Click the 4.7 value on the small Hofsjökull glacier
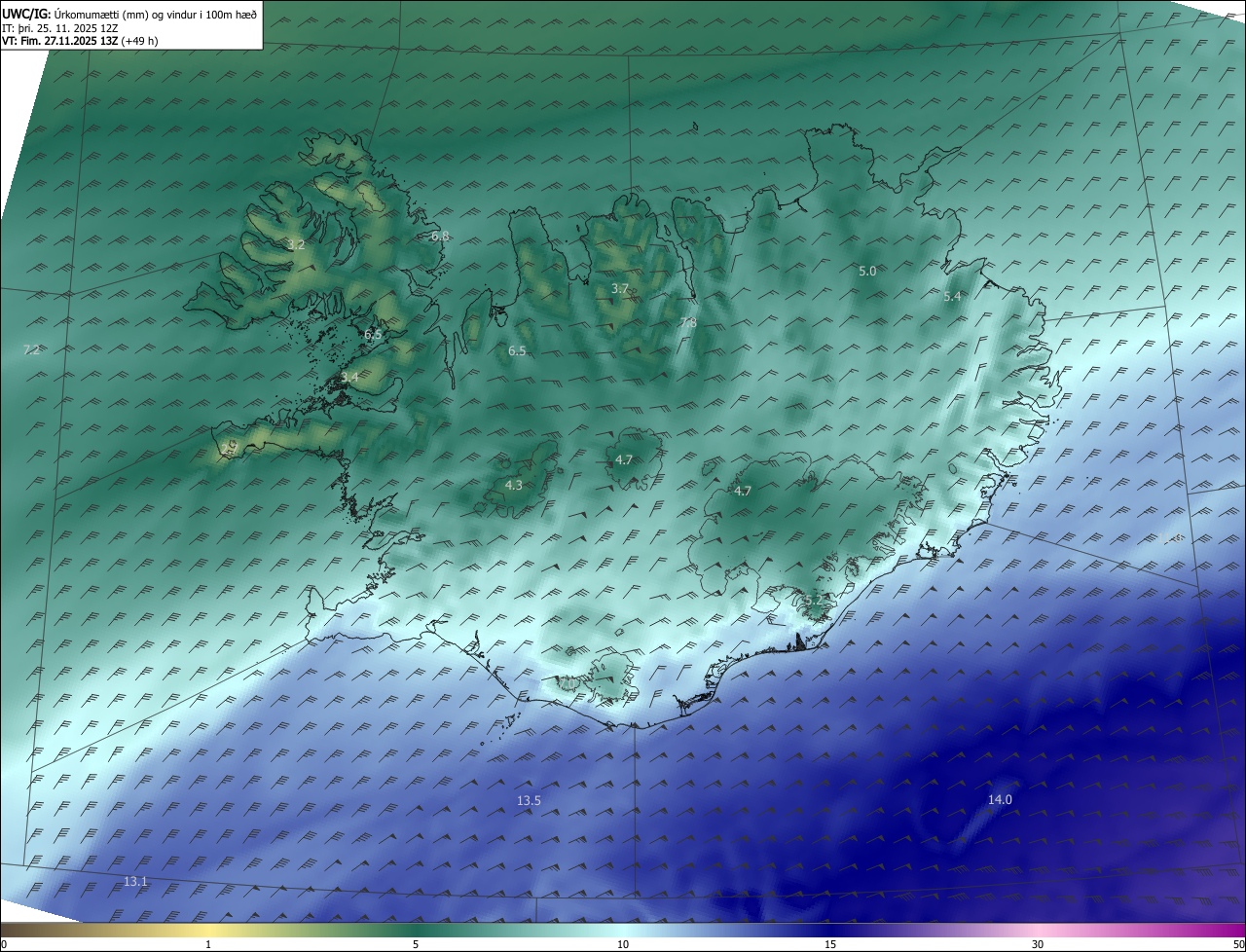The image size is (1246, 952). (624, 459)
